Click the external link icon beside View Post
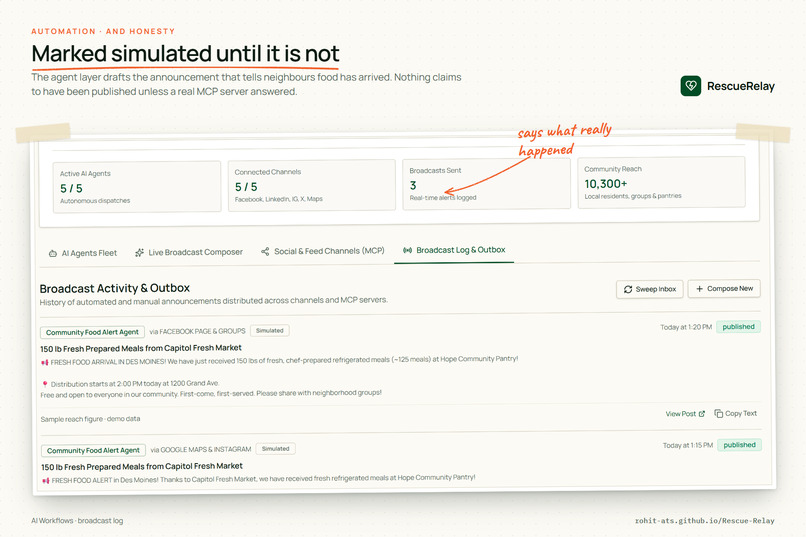 click(x=702, y=414)
